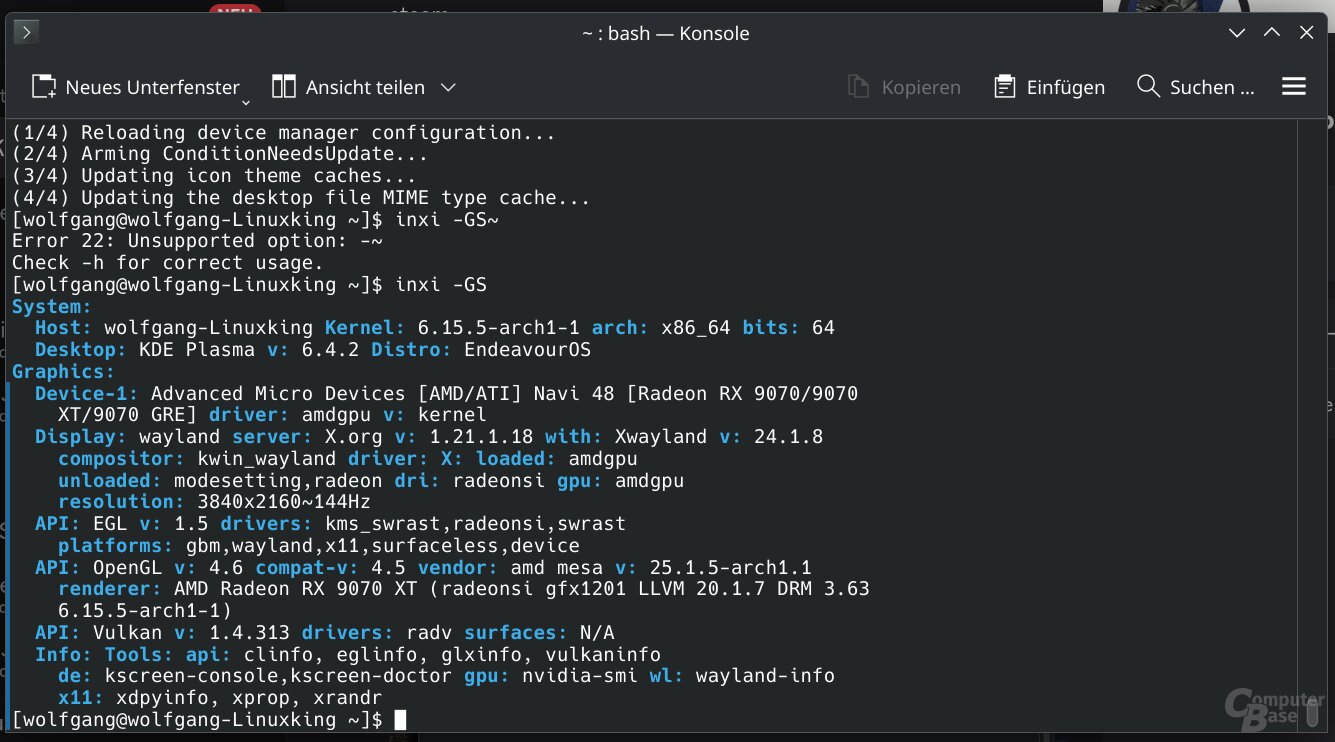Screen dimensions: 1335x742
Task: Close the Konsole window
Action: pyautogui.click(x=1307, y=33)
